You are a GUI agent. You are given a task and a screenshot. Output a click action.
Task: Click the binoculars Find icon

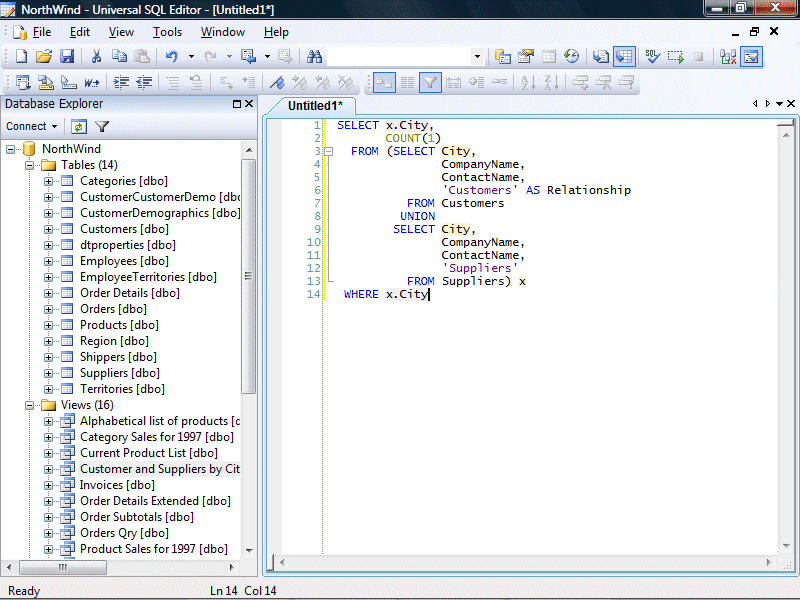click(x=314, y=57)
